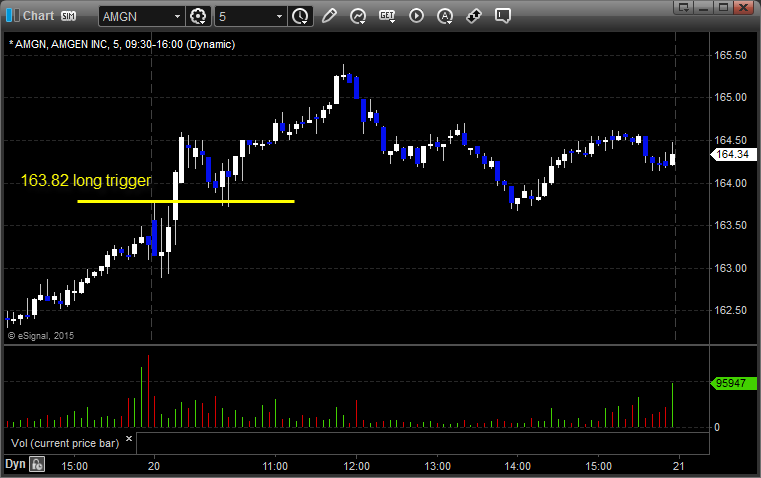Viewport: 761px width, 478px height.
Task: Select the yellow horizontal trigger line
Action: coord(186,201)
